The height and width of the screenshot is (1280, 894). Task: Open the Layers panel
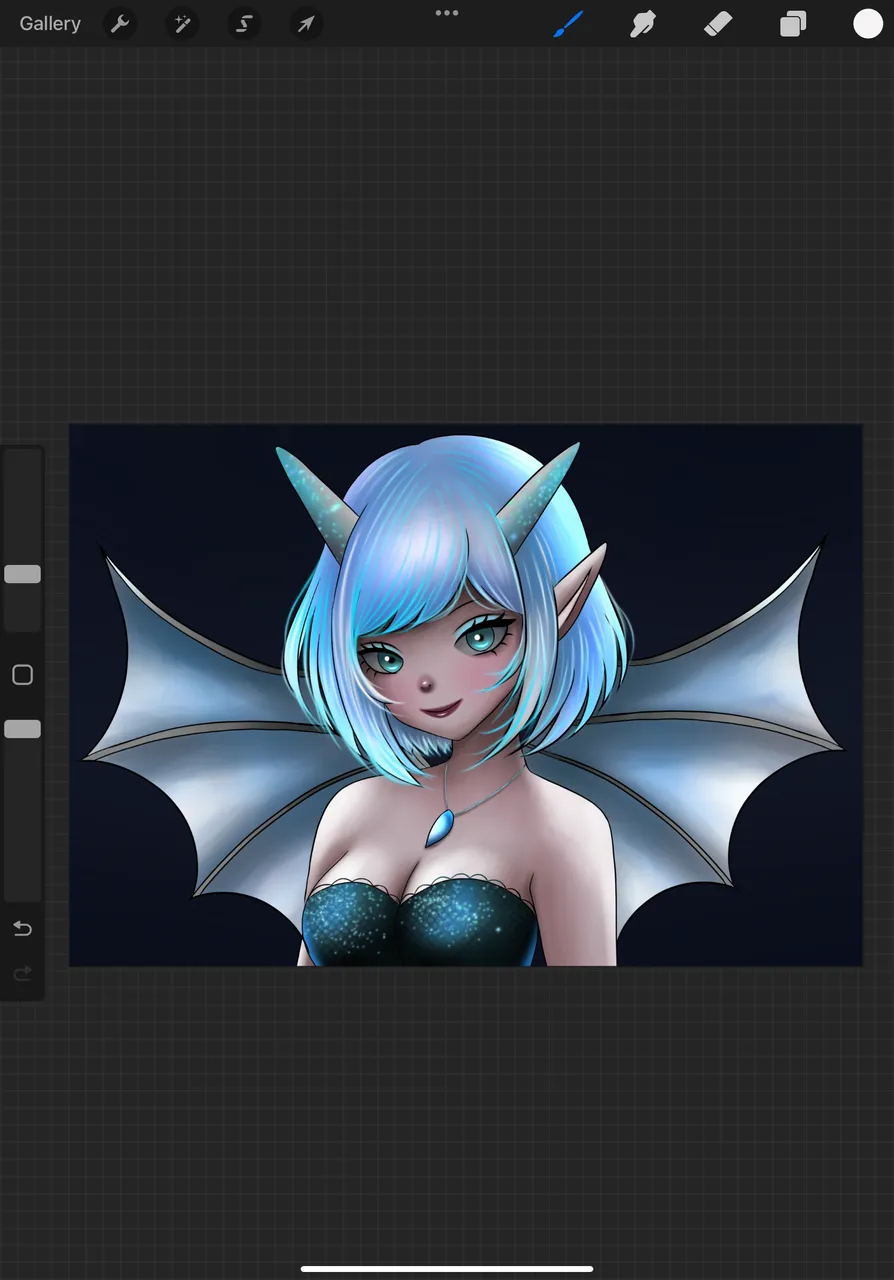pyautogui.click(x=793, y=24)
